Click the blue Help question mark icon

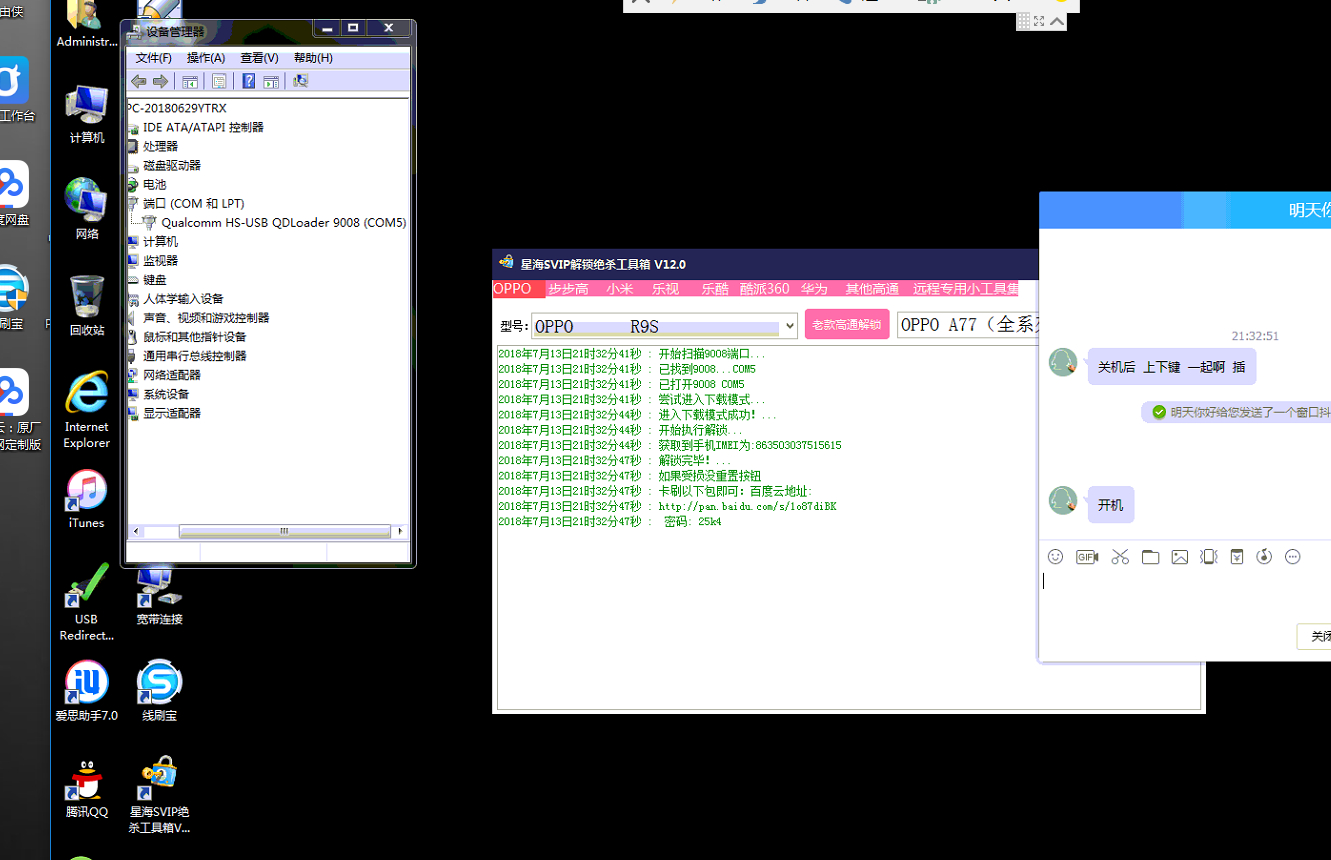click(249, 81)
